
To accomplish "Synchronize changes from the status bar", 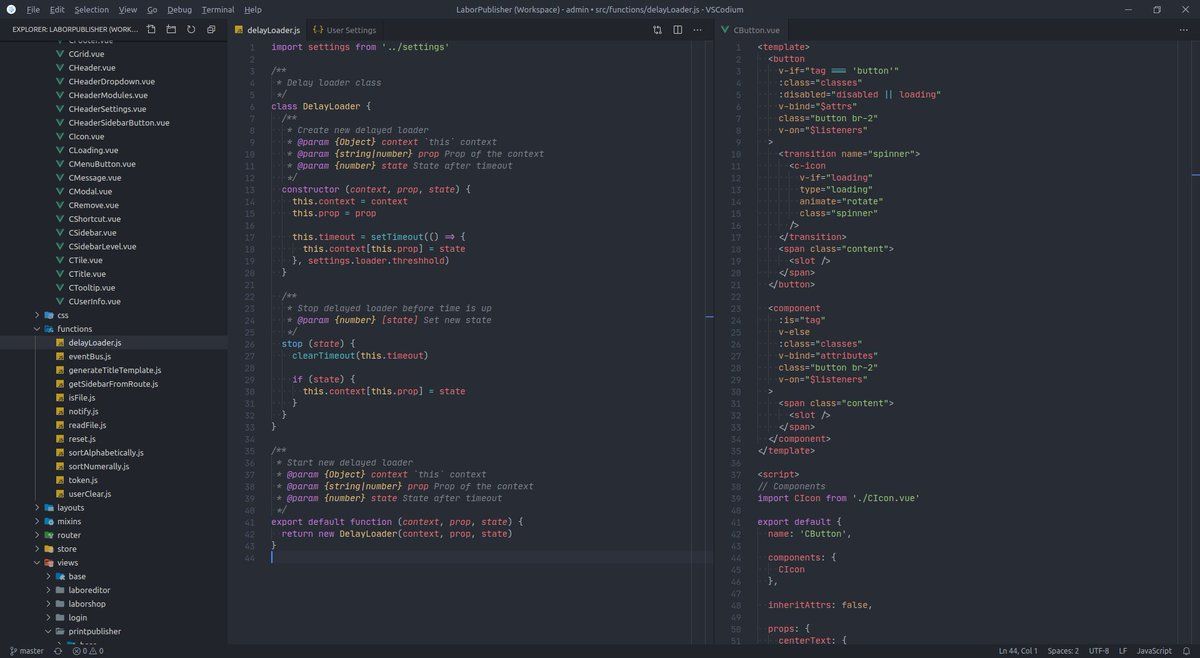I will 56,650.
